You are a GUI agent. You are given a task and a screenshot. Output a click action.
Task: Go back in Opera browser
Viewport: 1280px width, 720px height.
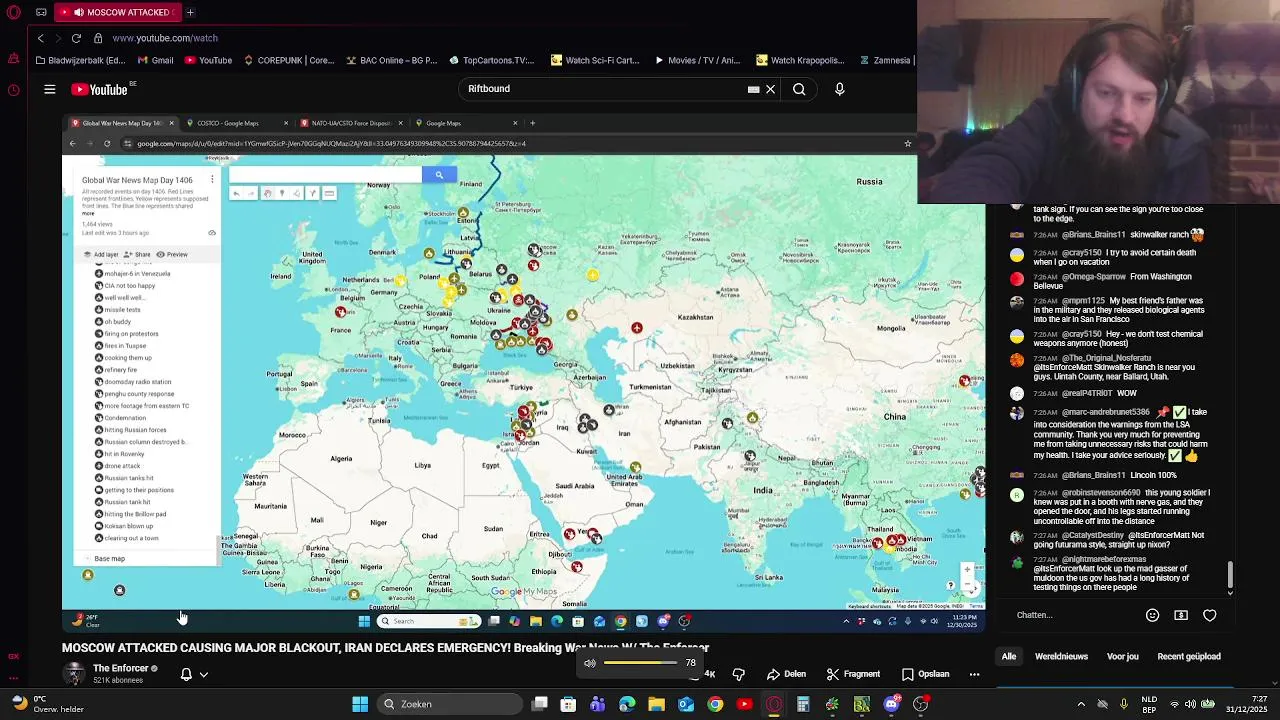pos(40,38)
